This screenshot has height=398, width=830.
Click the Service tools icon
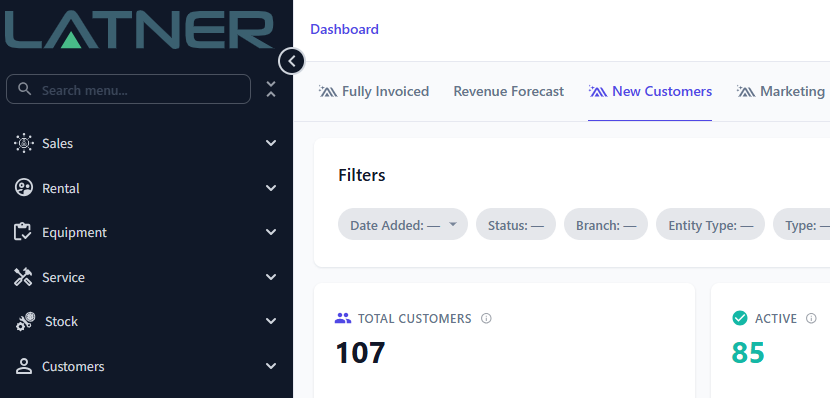point(23,277)
